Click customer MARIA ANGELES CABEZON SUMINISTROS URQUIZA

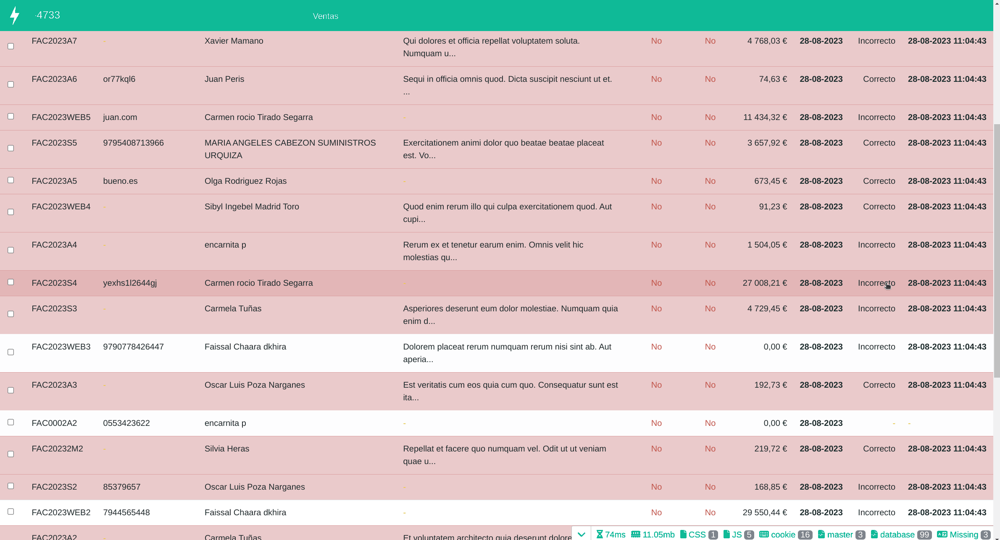[x=290, y=149]
